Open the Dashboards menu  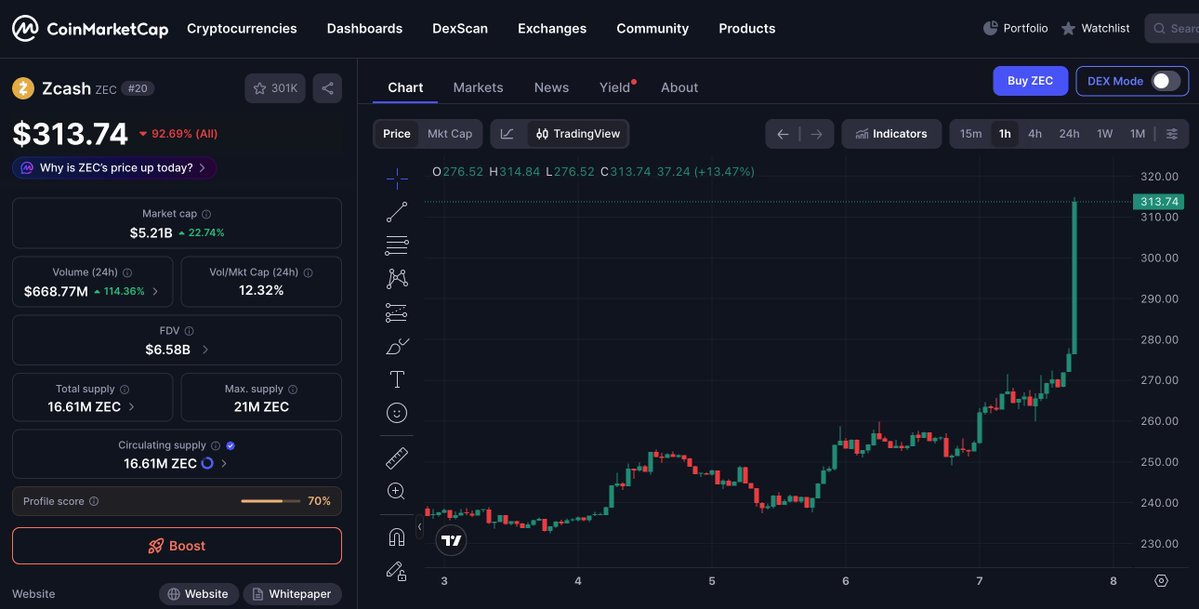[x=365, y=28]
